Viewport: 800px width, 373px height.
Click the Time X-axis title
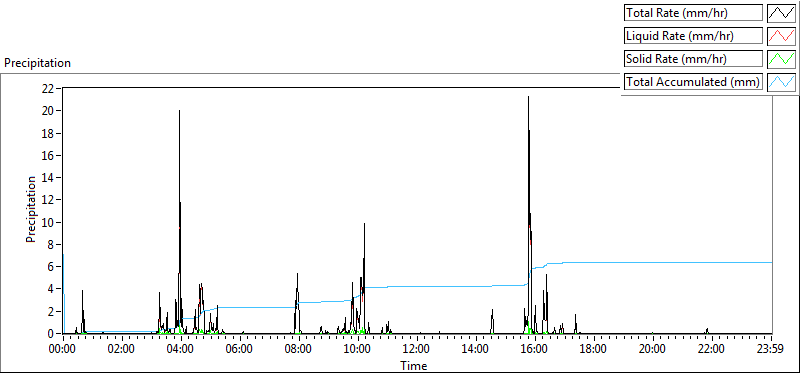414,365
